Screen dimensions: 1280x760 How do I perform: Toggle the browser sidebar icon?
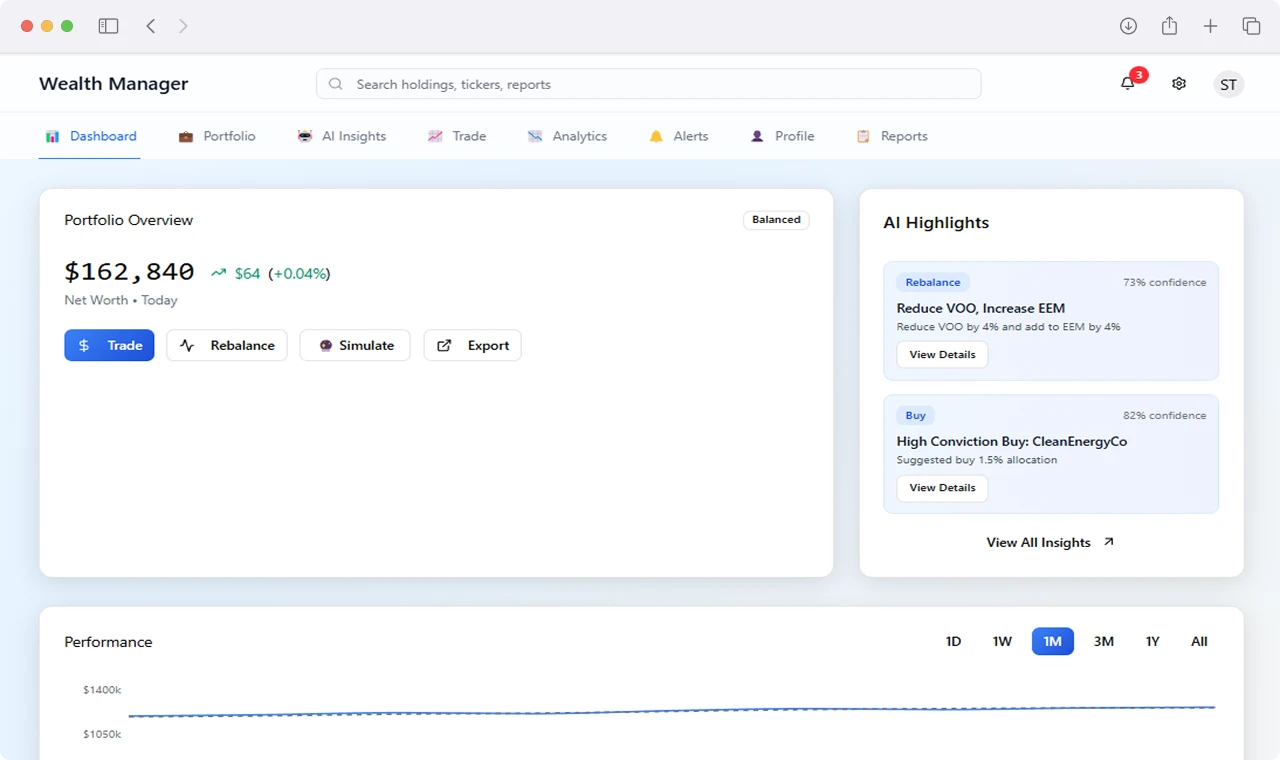pos(108,26)
